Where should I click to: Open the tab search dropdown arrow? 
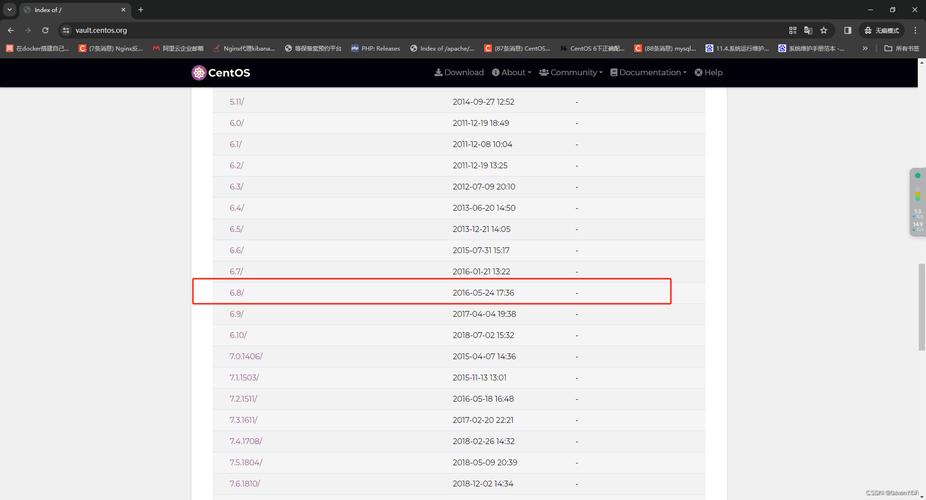click(9, 9)
